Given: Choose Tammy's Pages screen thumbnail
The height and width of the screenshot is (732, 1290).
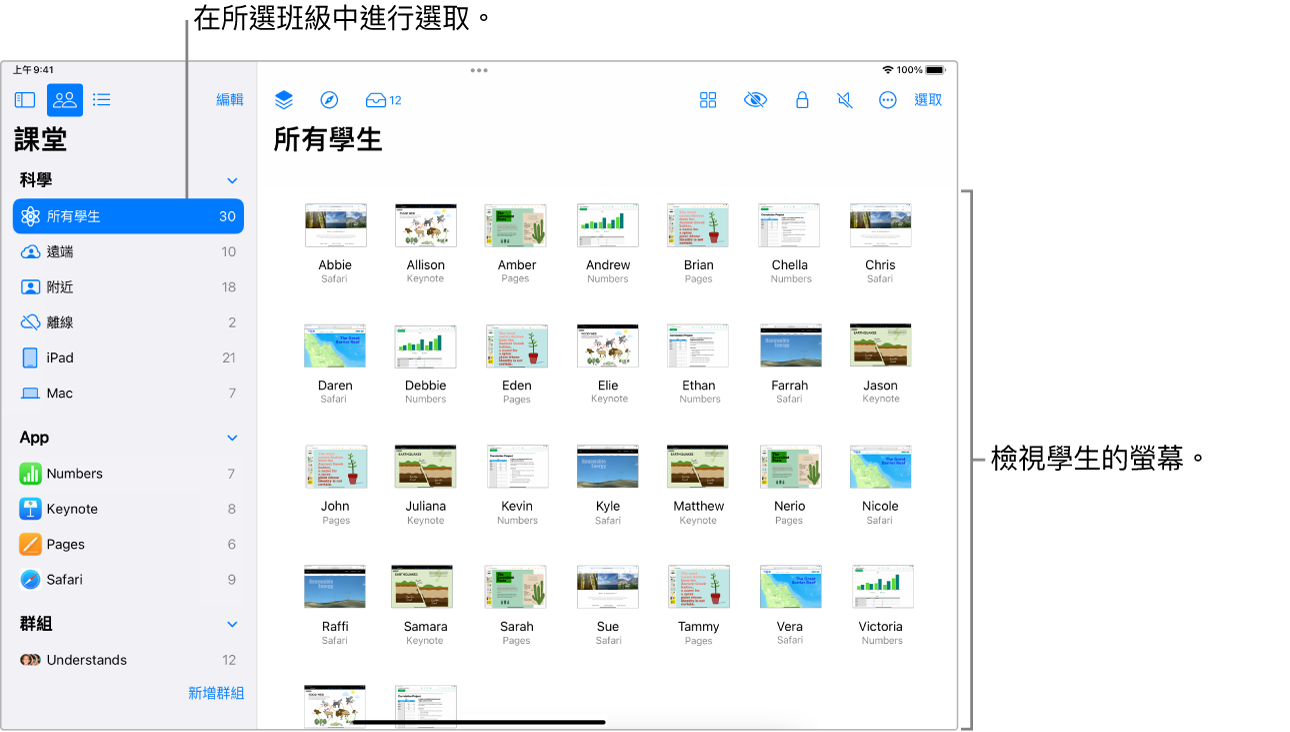Looking at the screenshot, I should click(698, 587).
